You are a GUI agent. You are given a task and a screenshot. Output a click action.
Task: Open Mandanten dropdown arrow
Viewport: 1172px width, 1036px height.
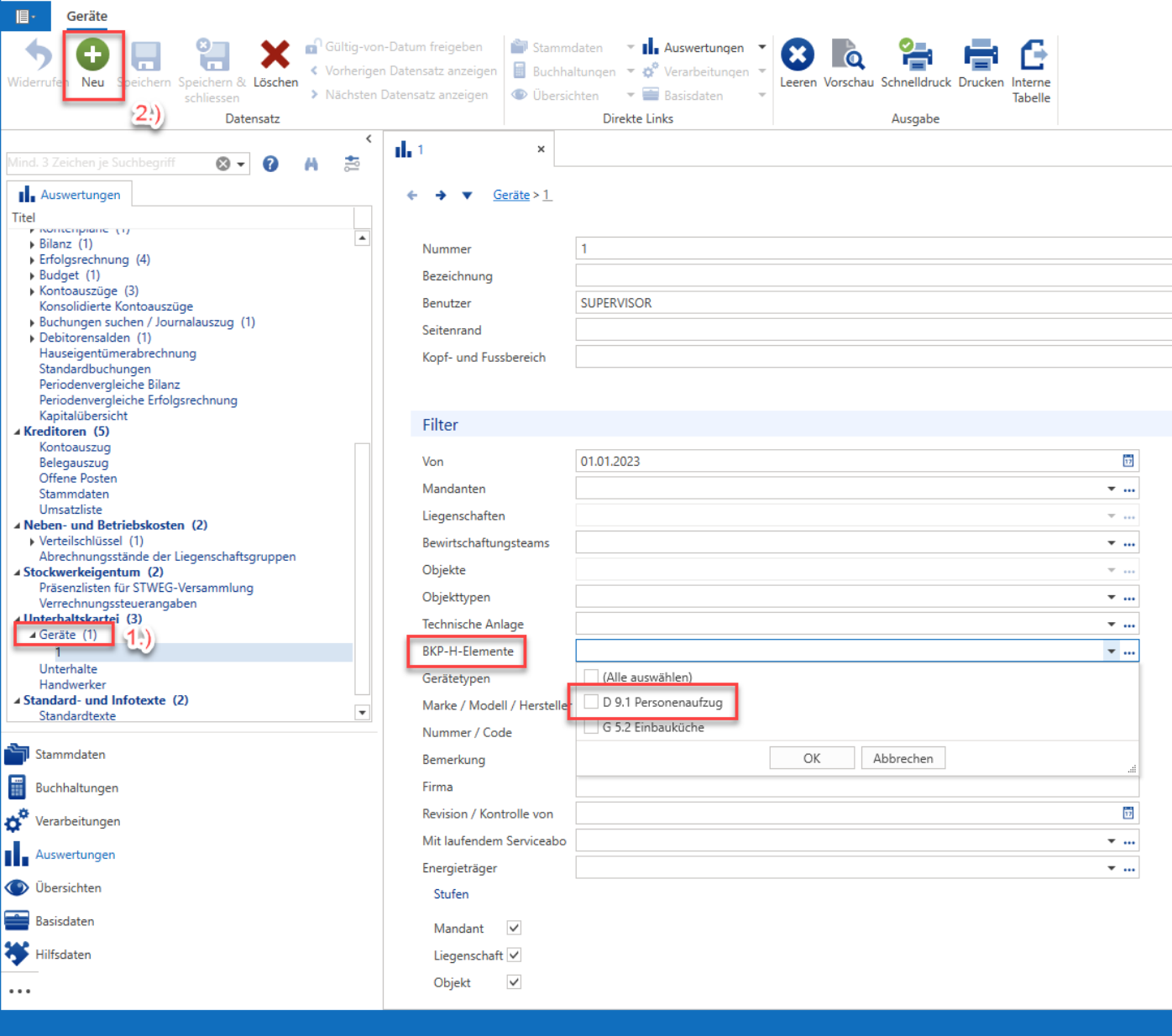1111,489
